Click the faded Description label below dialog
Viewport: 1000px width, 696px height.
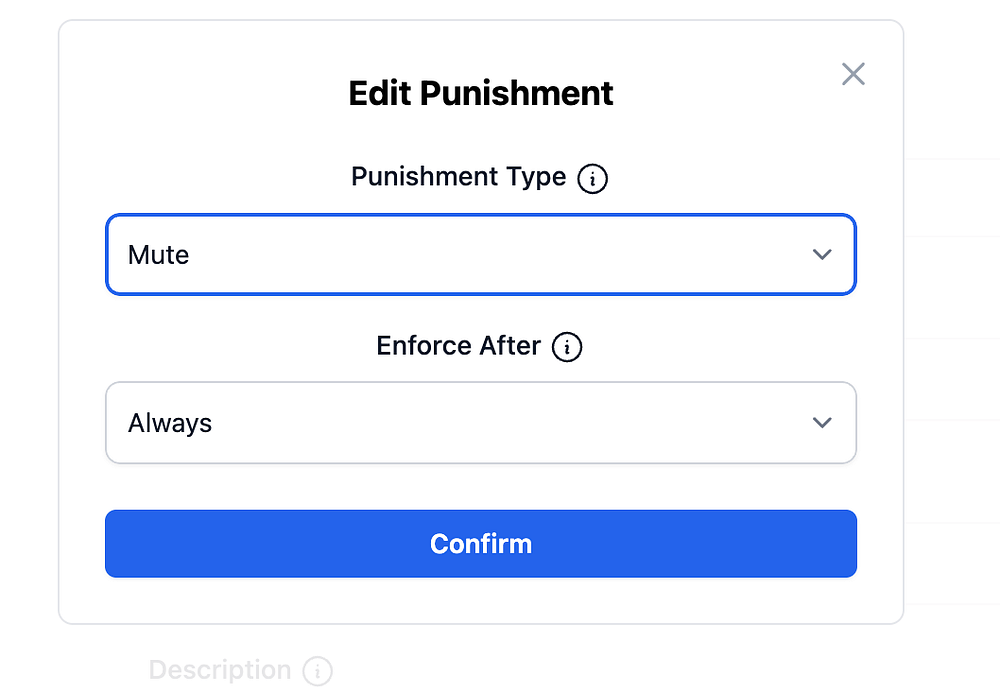click(x=220, y=670)
